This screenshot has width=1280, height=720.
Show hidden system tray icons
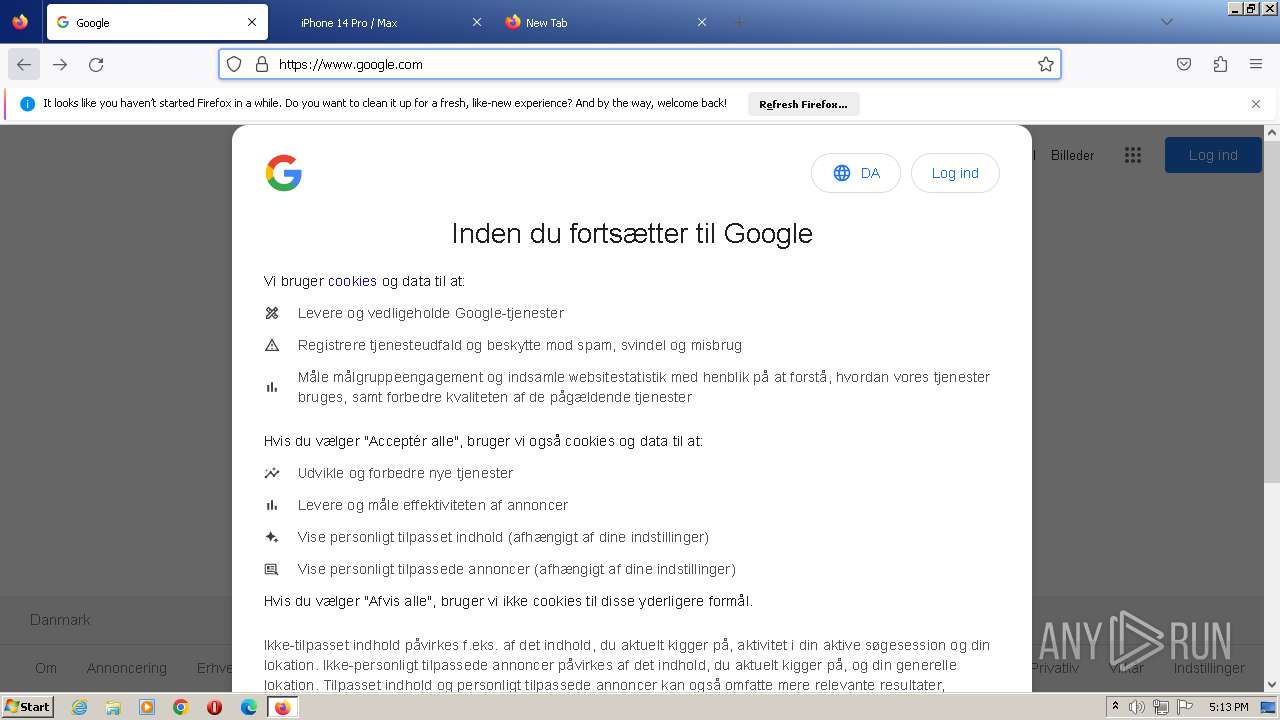(x=1115, y=707)
